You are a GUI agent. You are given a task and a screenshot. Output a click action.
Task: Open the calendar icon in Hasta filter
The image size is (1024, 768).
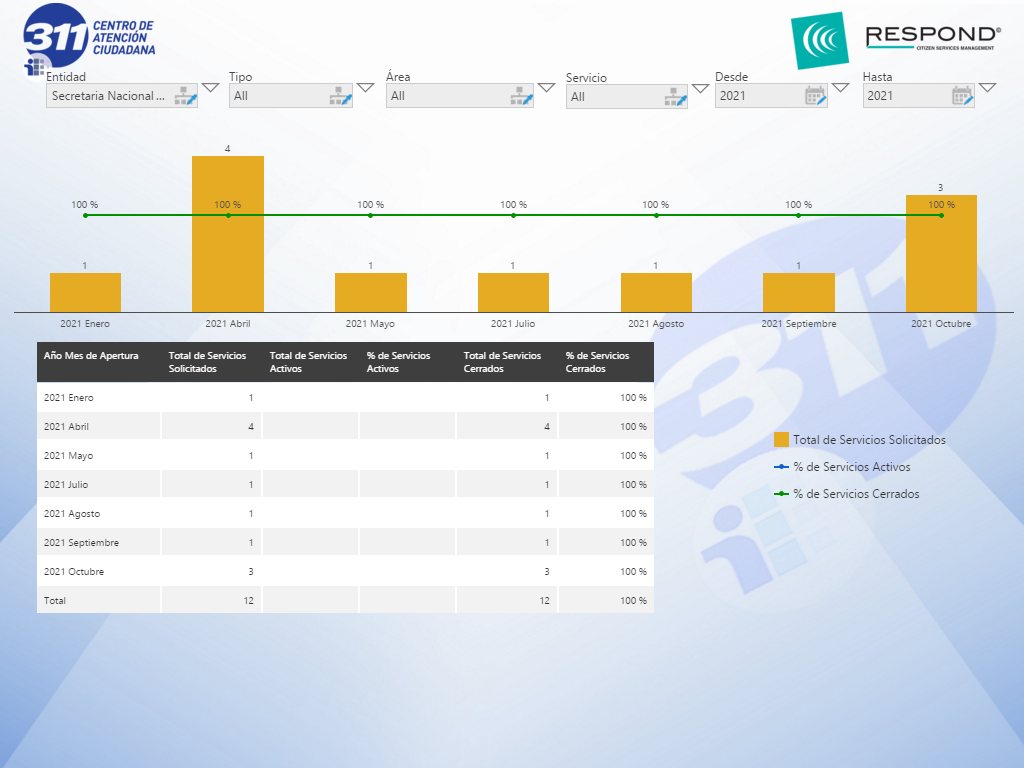coord(963,96)
